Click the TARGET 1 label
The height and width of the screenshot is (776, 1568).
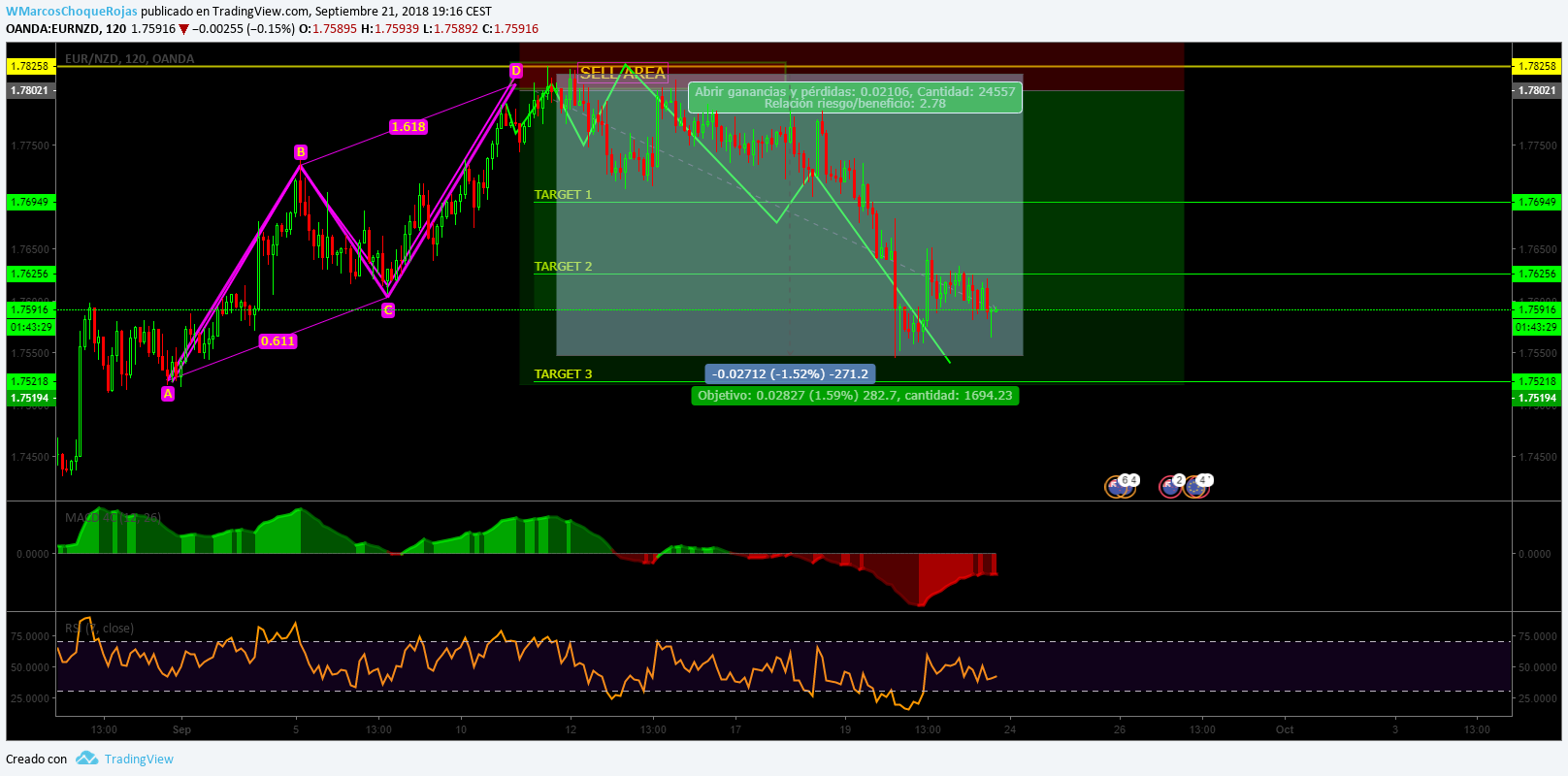[x=563, y=195]
